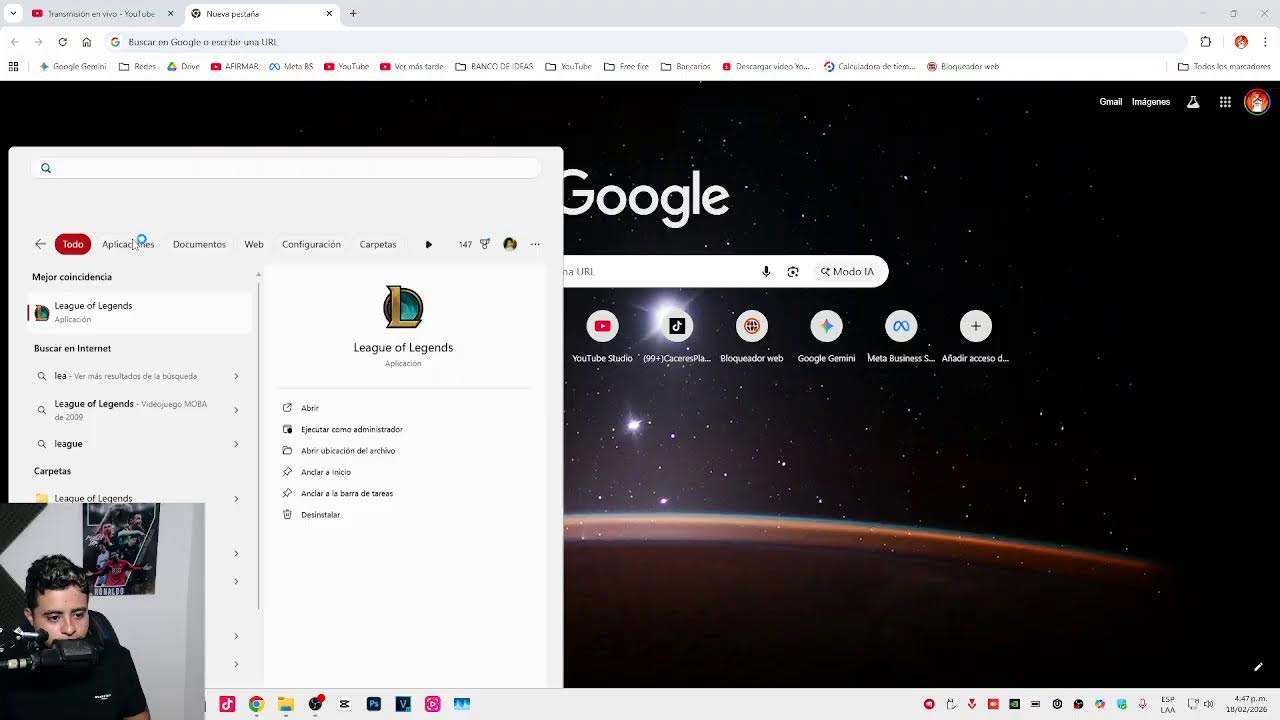The width and height of the screenshot is (1280, 720).
Task: Expand the 'lea' web search suggestion arrow
Action: (236, 376)
